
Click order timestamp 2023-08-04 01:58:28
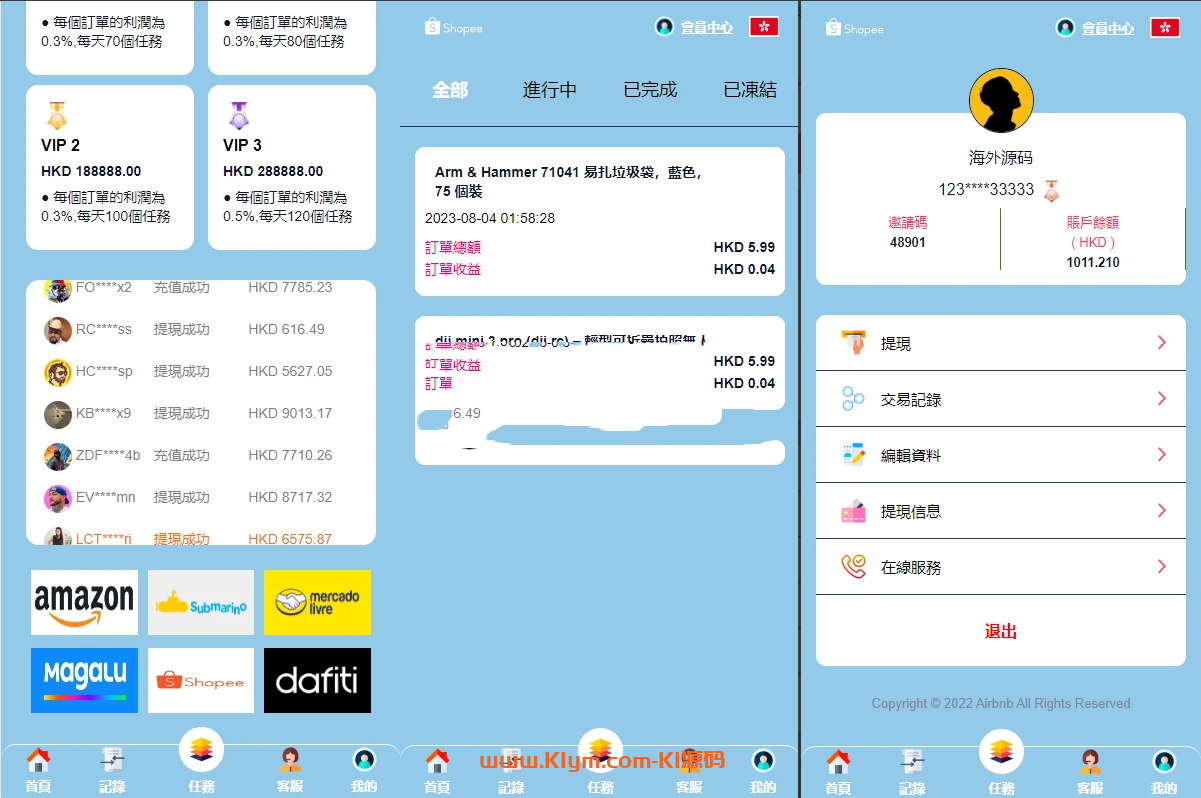490,218
